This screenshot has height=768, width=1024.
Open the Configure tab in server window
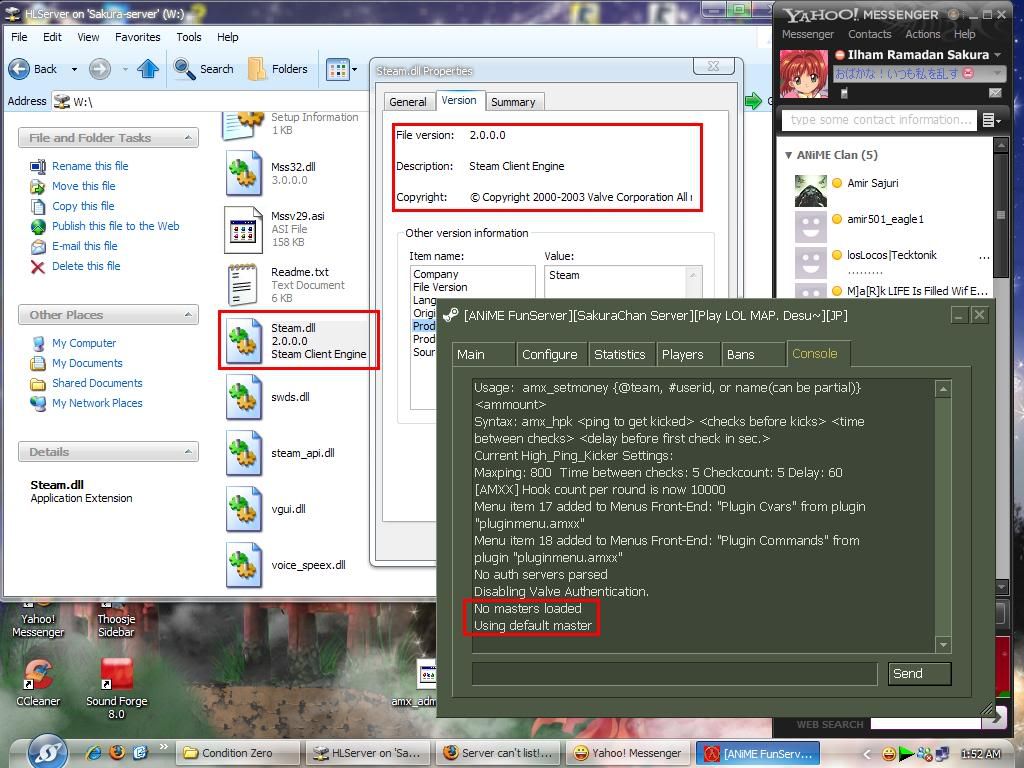click(550, 355)
